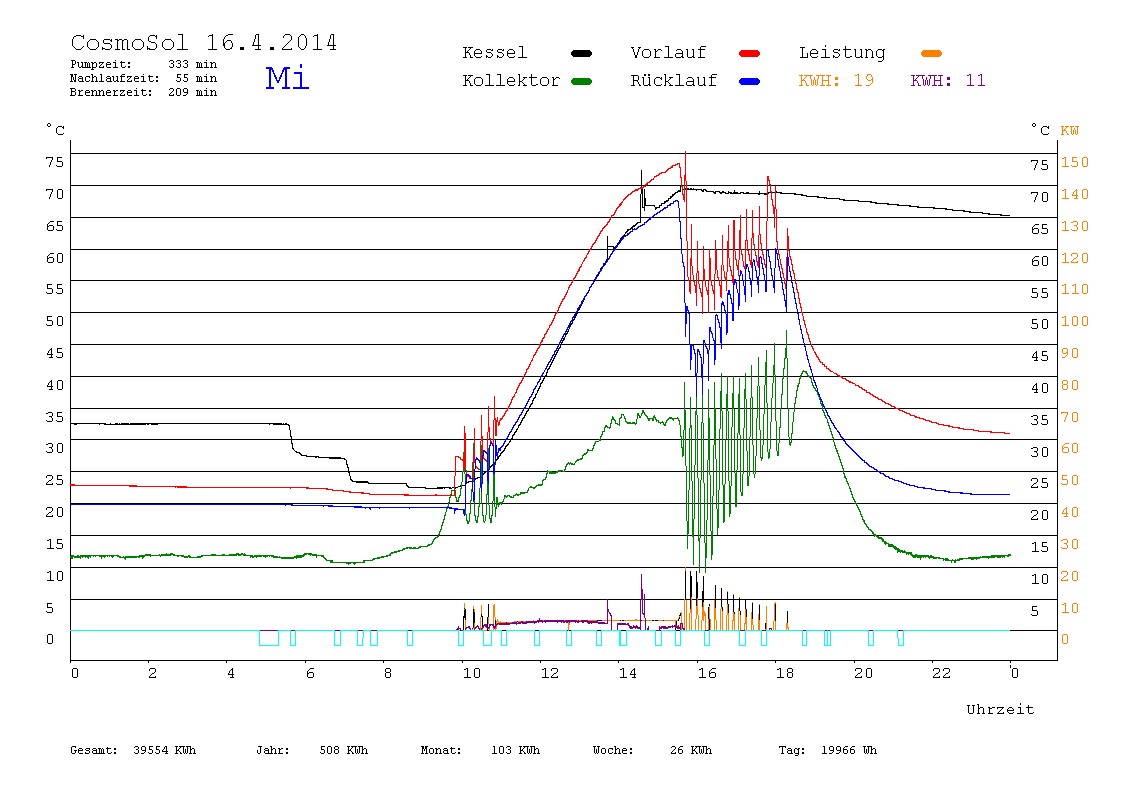Select the "Woche: 26 KWh" value
This screenshot has width=1148, height=812.
click(652, 750)
